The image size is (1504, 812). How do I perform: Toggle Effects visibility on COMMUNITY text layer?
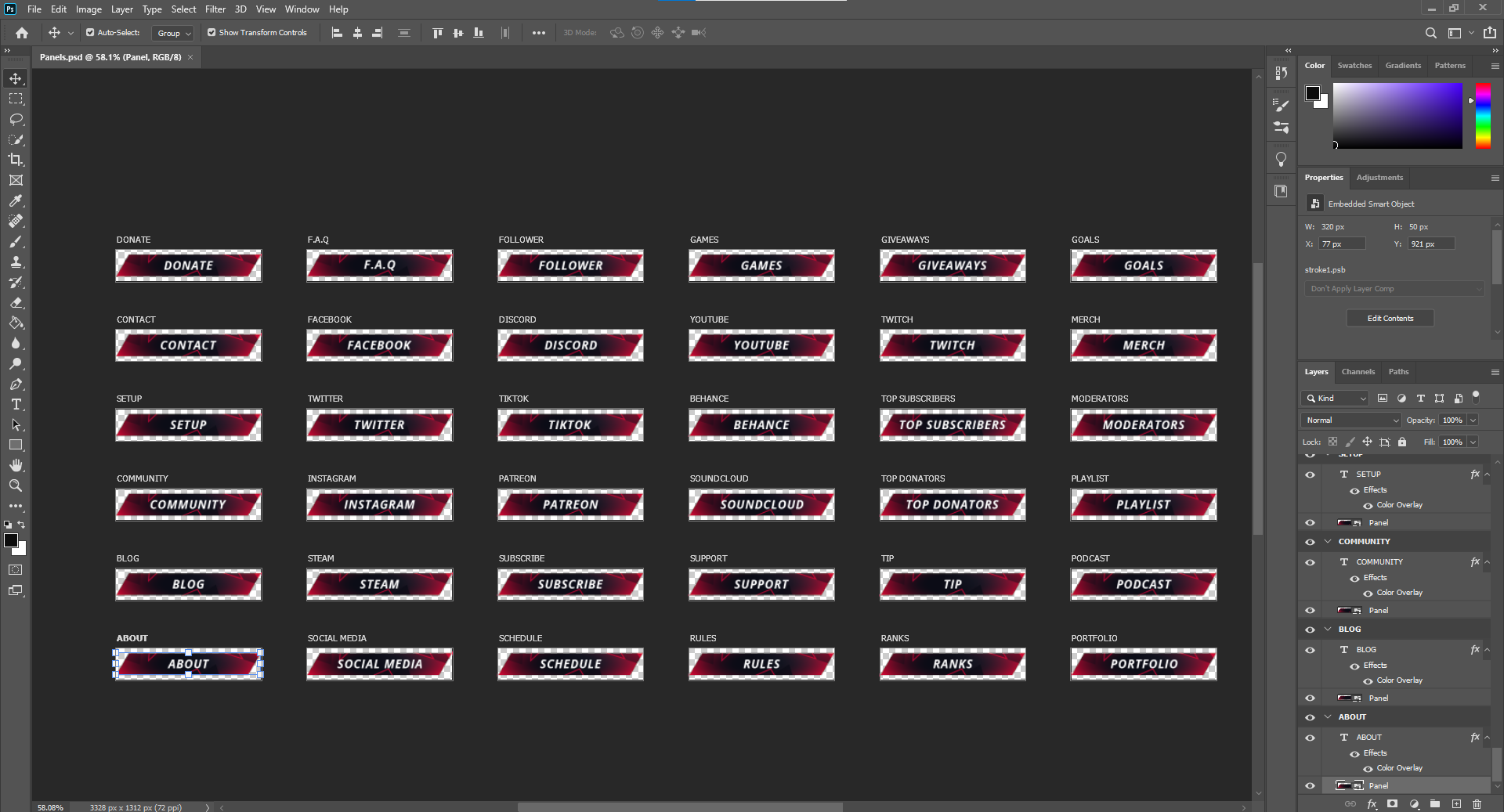[1354, 578]
